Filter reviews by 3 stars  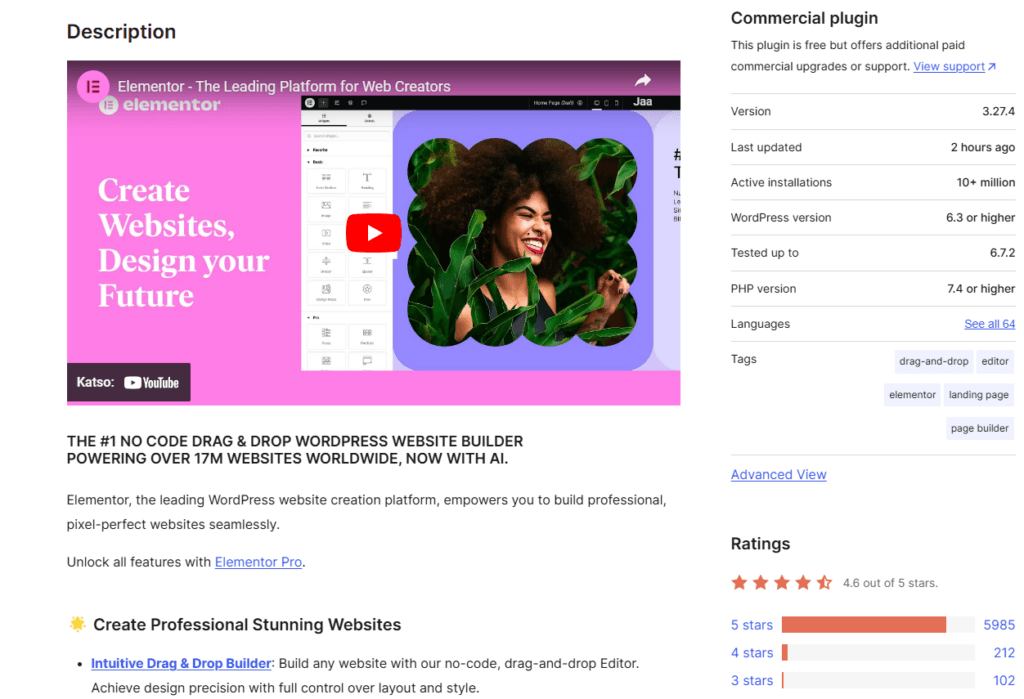pyautogui.click(x=752, y=681)
